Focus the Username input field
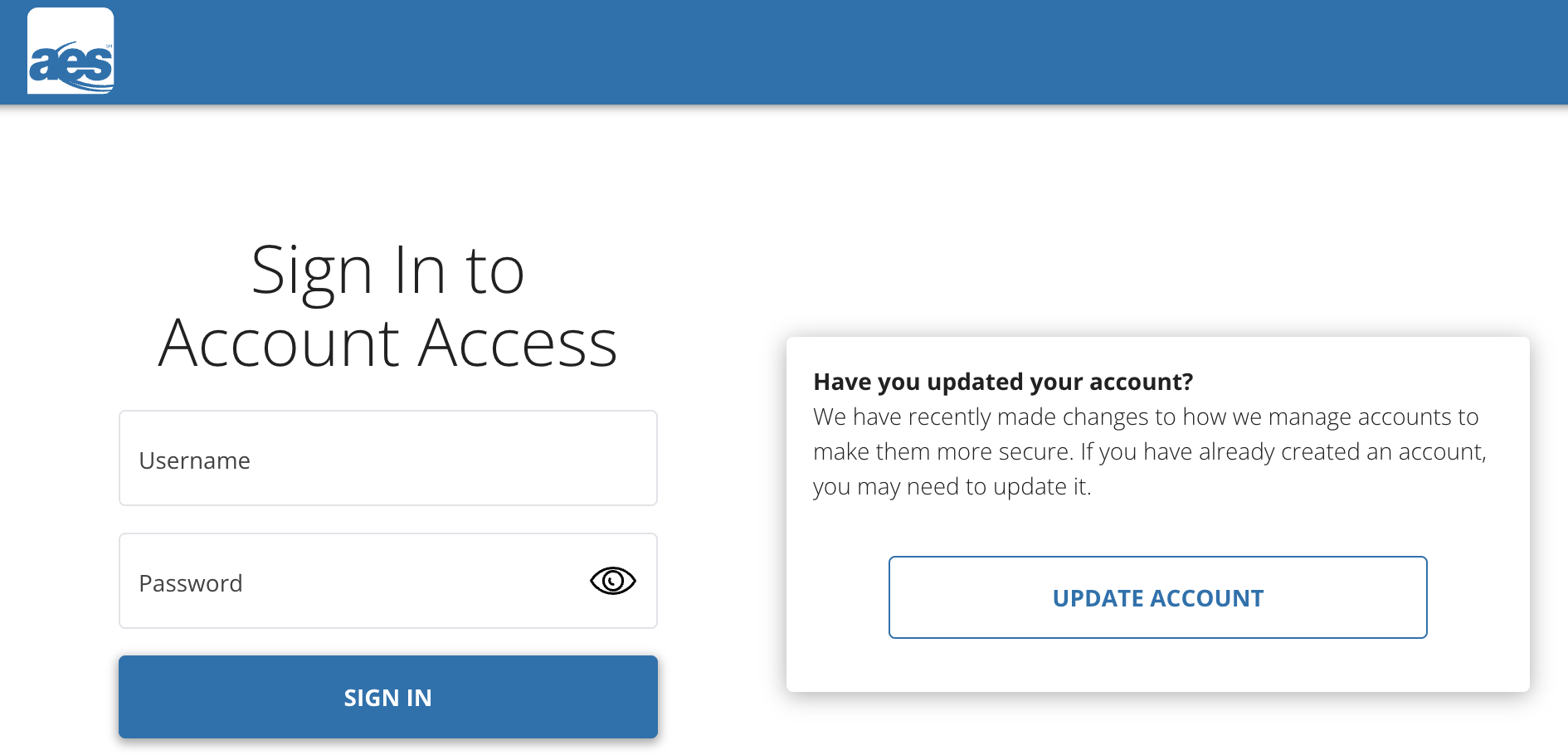This screenshot has width=1568, height=755. click(x=388, y=458)
